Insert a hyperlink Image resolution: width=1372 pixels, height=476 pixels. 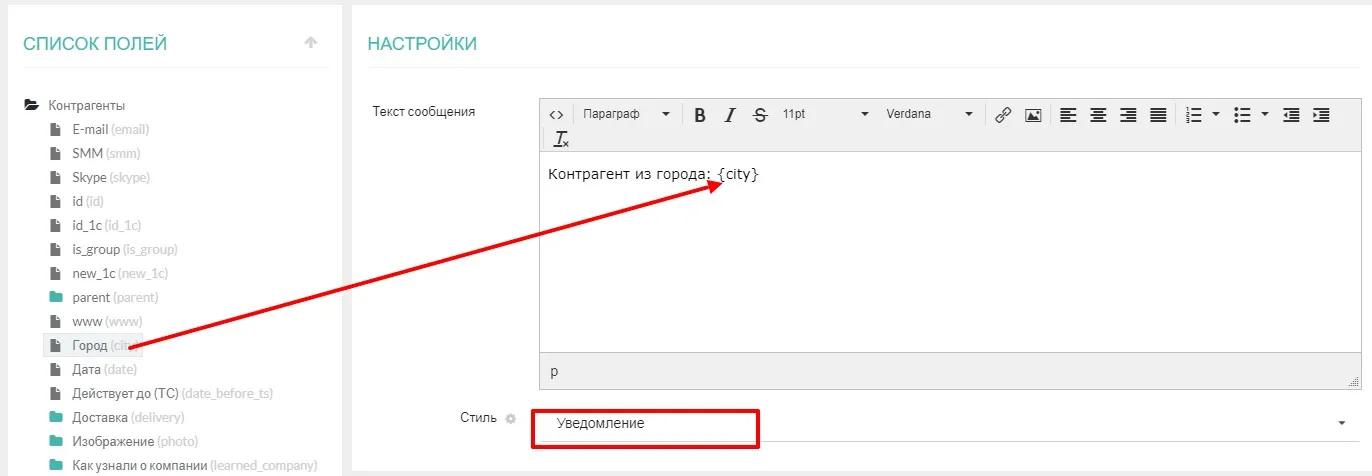(1003, 115)
